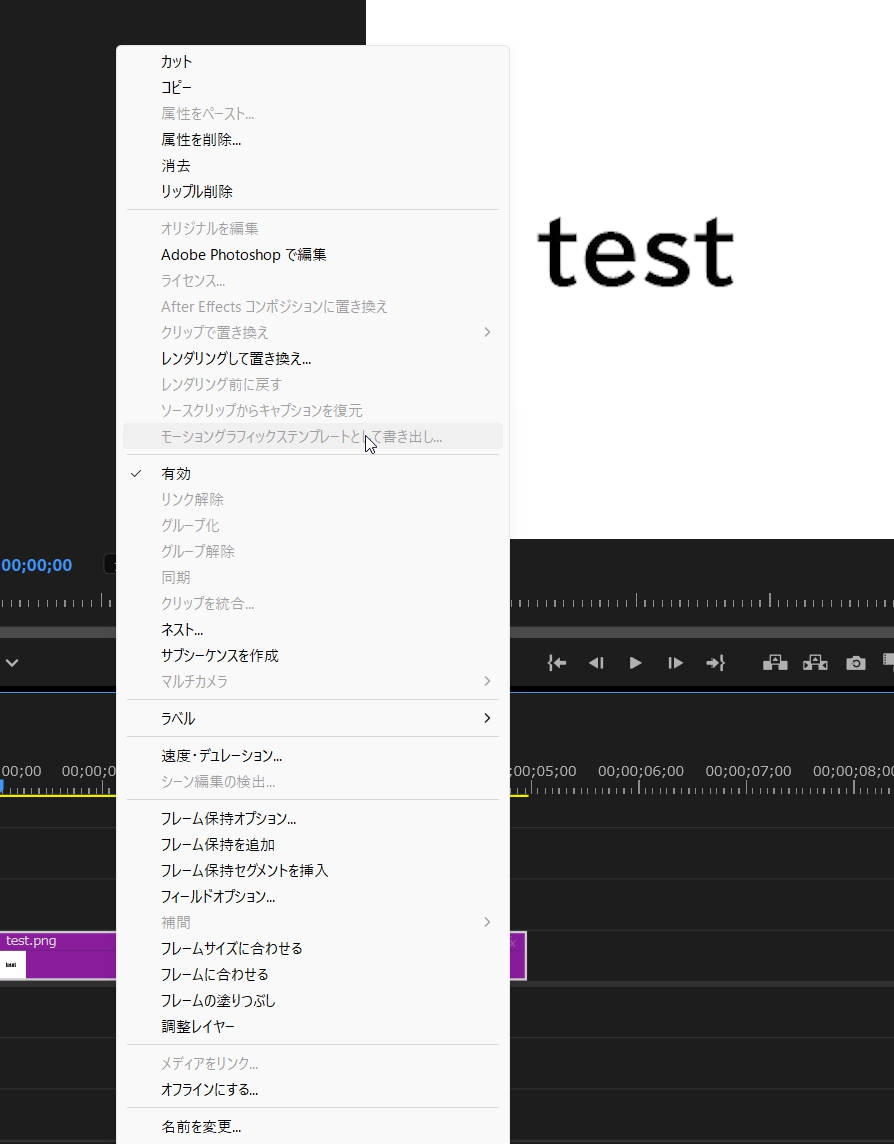Choose フレームに合わせる entry
Viewport: 894px width, 1144px height.
click(x=312, y=974)
